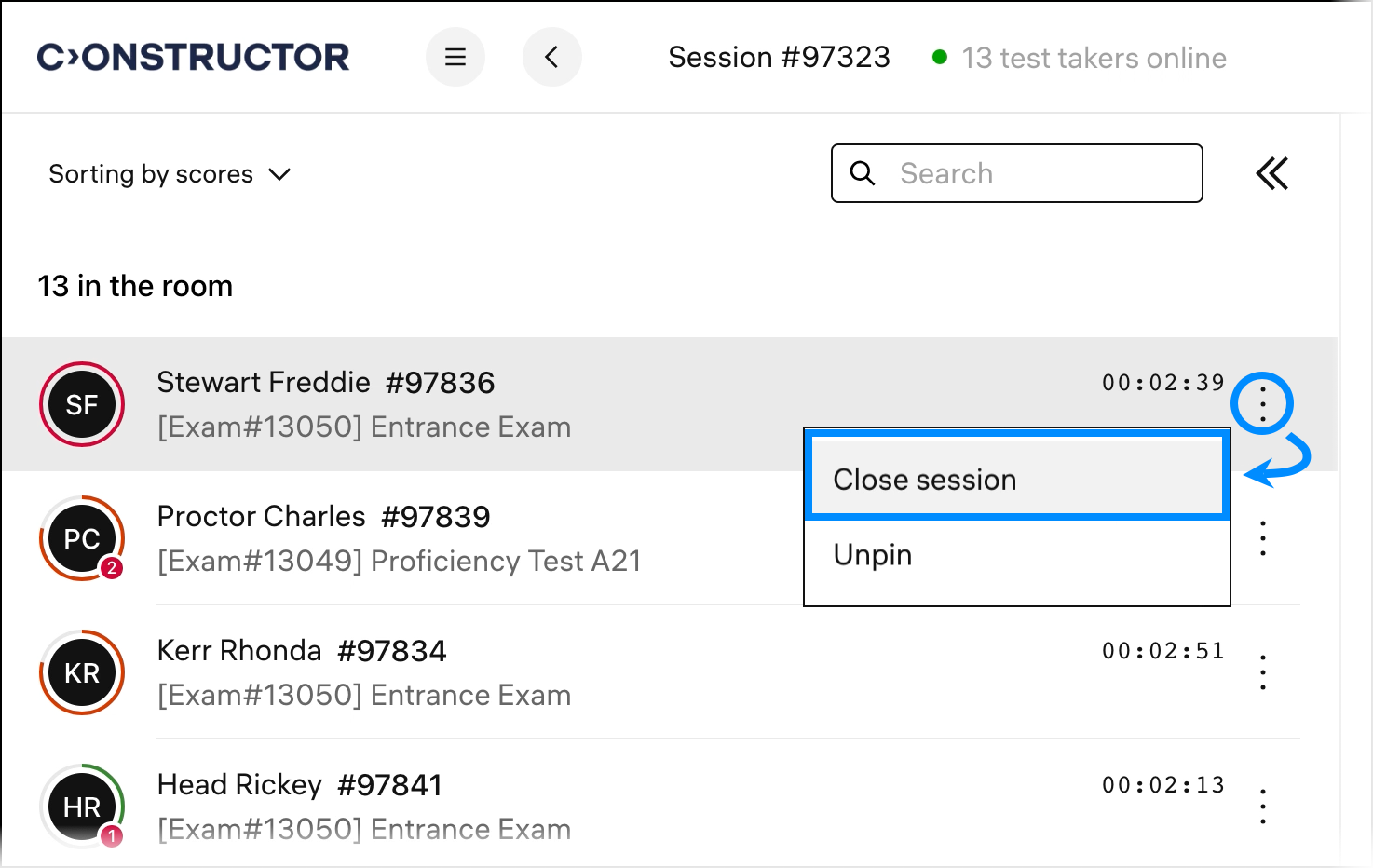Open the hamburger menu button
This screenshot has width=1373, height=868.
pyautogui.click(x=455, y=58)
